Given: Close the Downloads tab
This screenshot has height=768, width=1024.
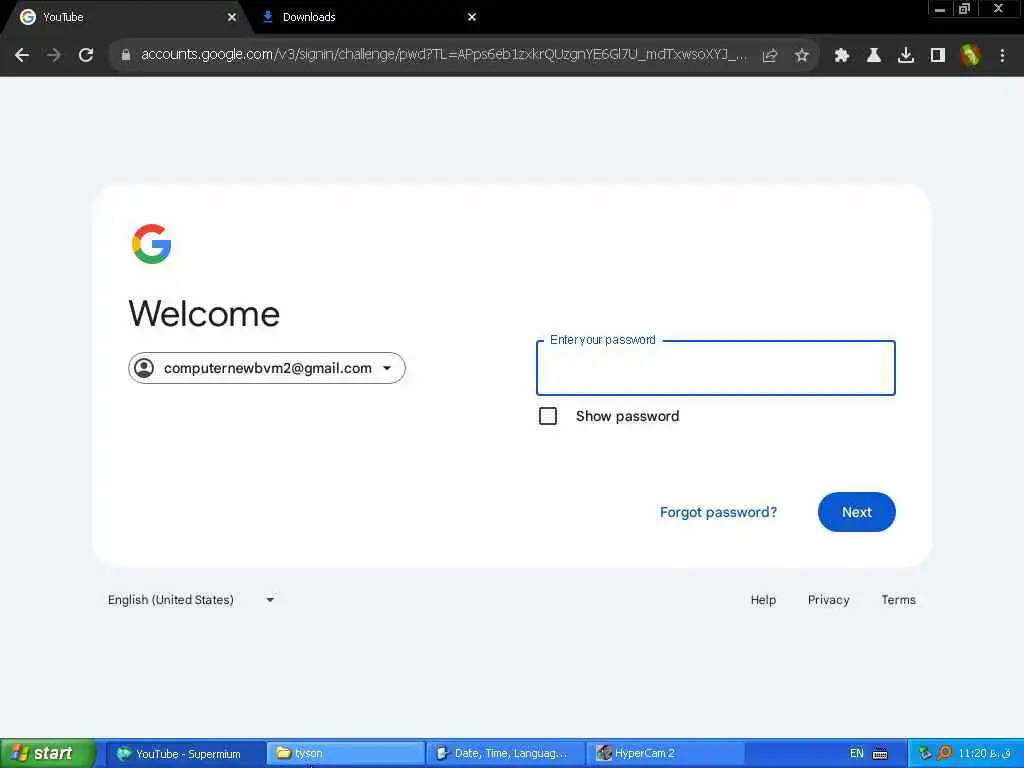Looking at the screenshot, I should tap(472, 17).
